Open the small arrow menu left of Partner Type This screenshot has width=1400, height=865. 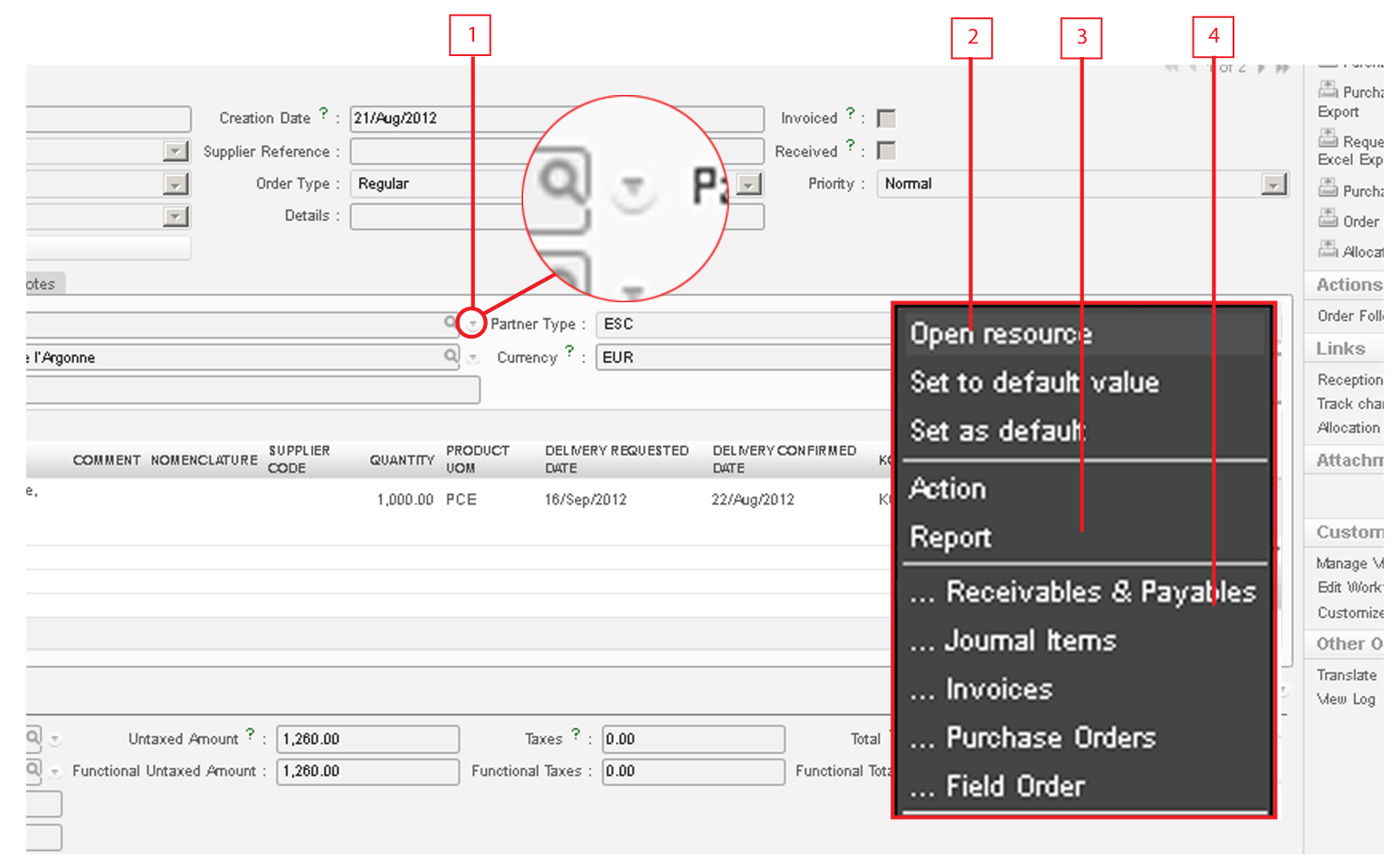click(x=471, y=324)
